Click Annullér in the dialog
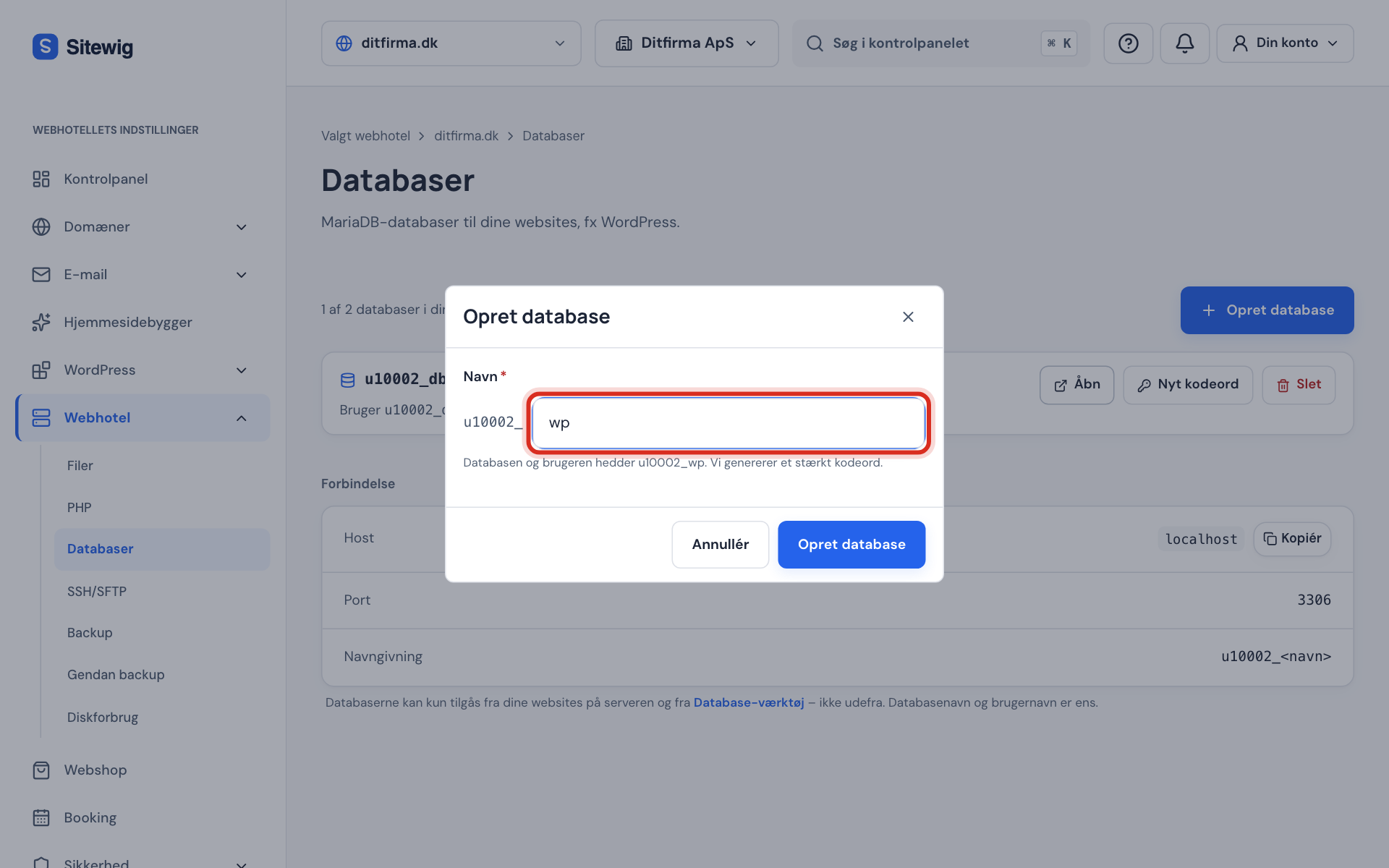 click(720, 545)
